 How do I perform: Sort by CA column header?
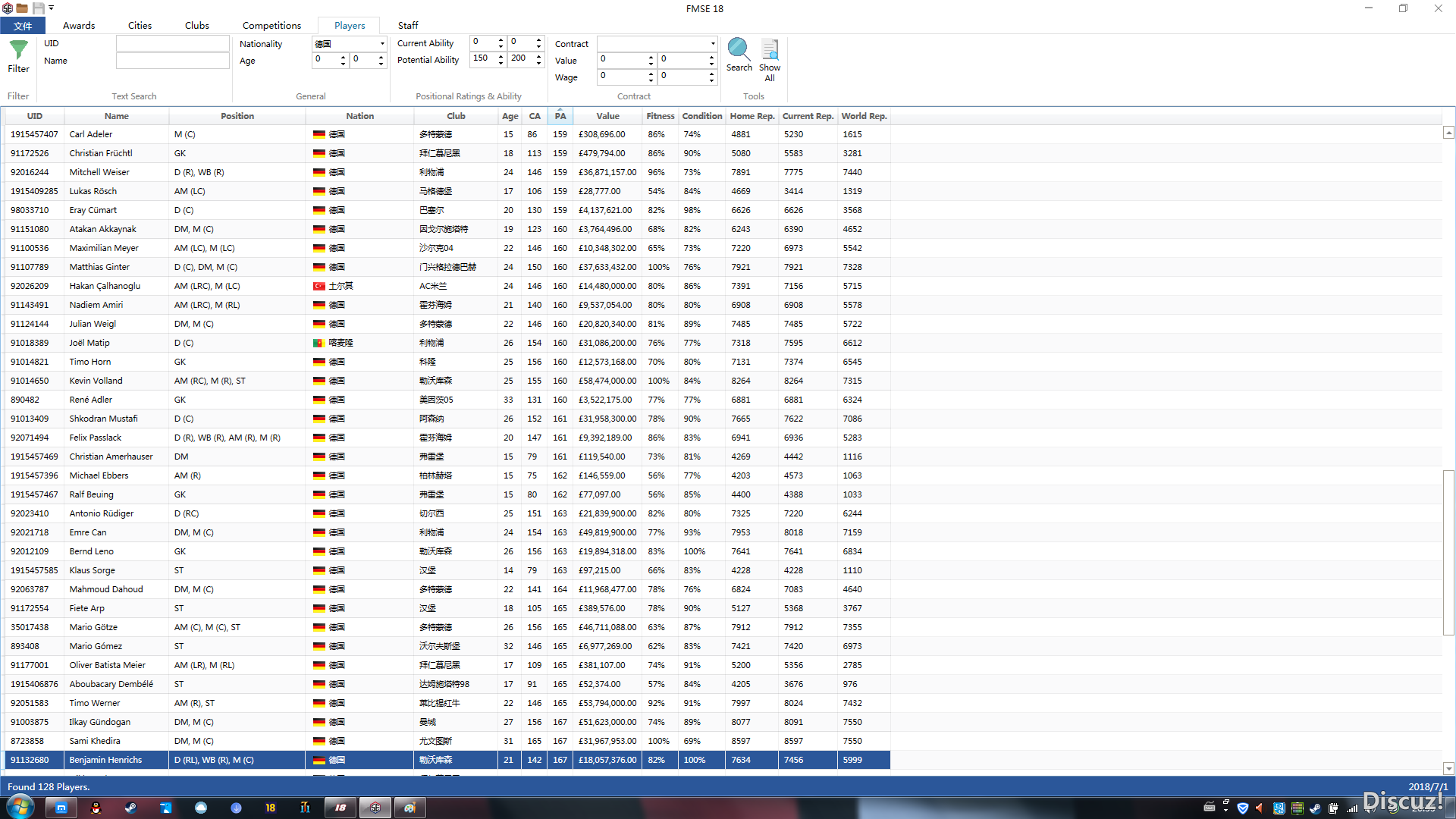(x=535, y=116)
